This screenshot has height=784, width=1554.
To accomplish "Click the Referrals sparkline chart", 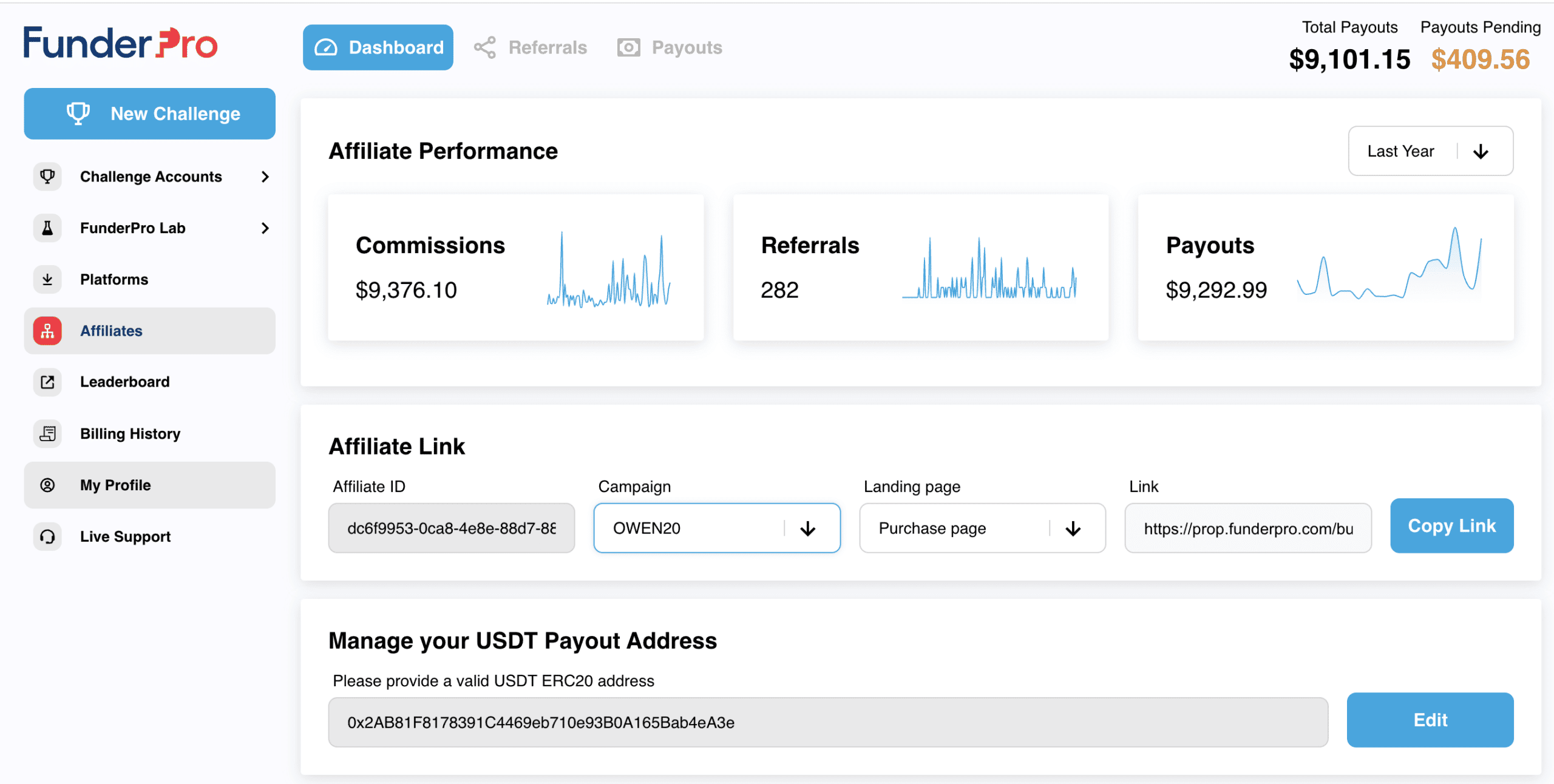I will tap(989, 268).
